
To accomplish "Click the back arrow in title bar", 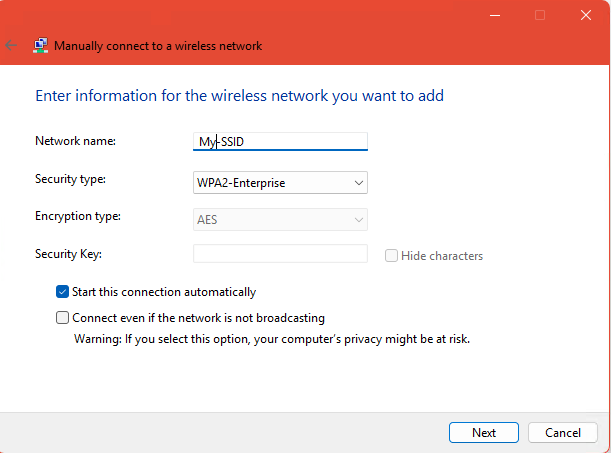I will pyautogui.click(x=11, y=45).
